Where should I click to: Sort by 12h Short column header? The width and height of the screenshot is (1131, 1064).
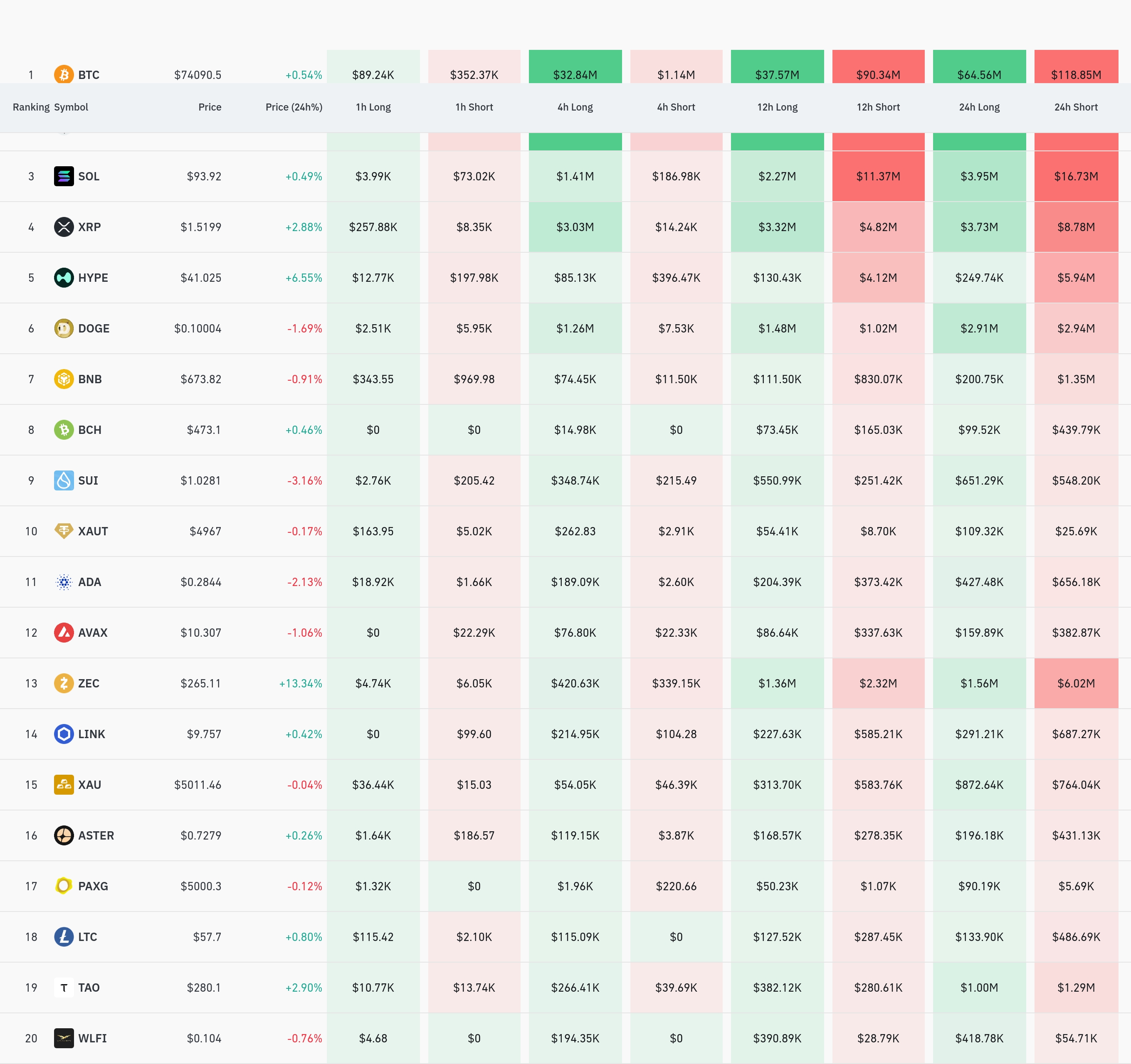[x=878, y=107]
